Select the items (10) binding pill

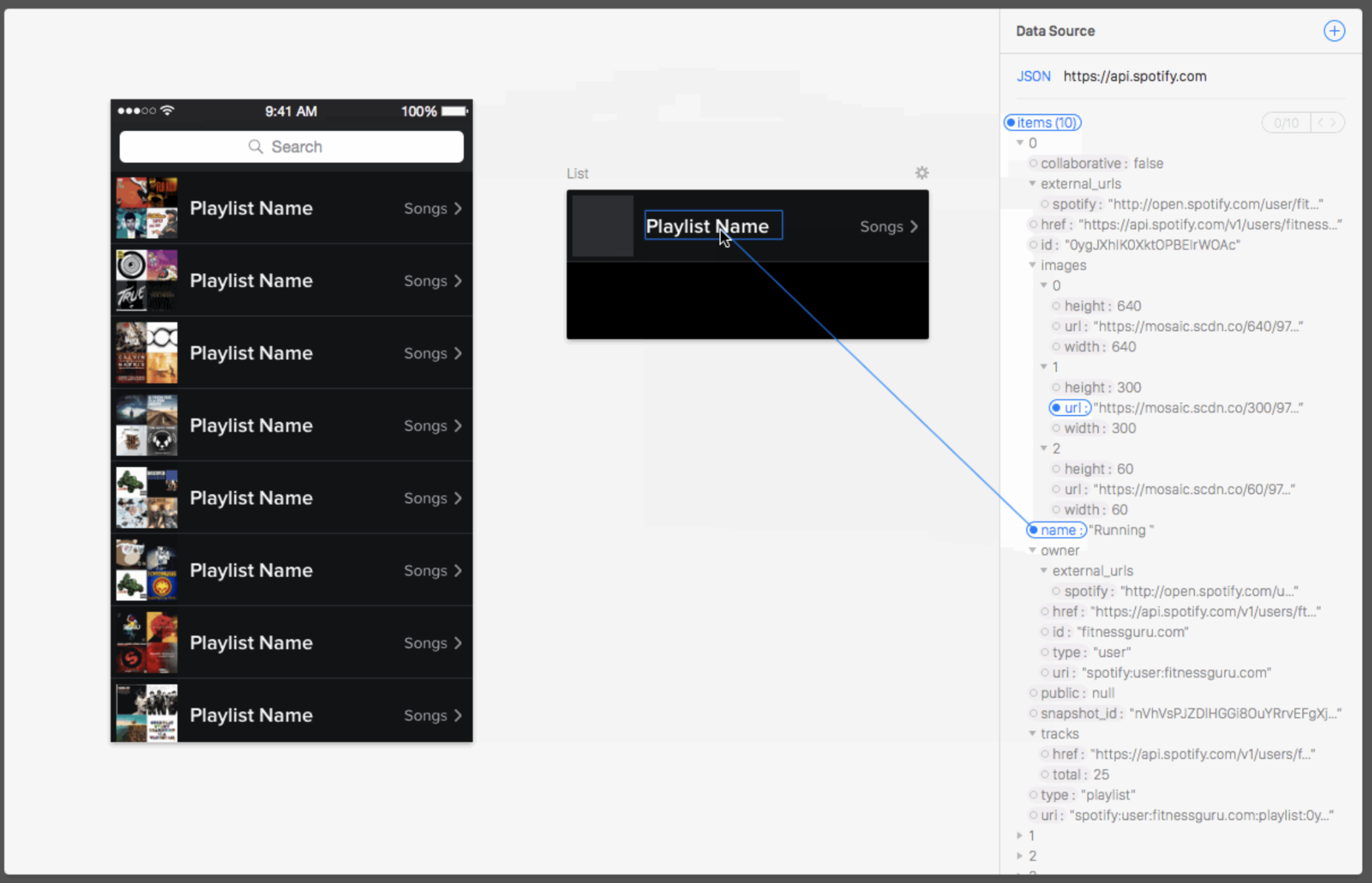pyautogui.click(x=1043, y=122)
